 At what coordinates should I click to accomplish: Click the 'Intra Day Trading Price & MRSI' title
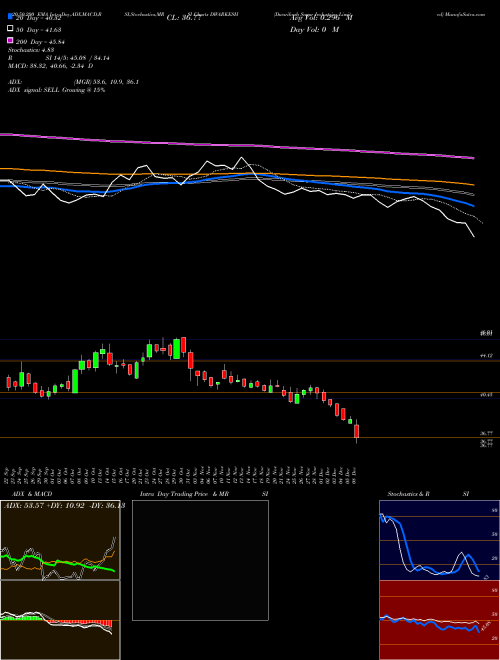pos(204,494)
